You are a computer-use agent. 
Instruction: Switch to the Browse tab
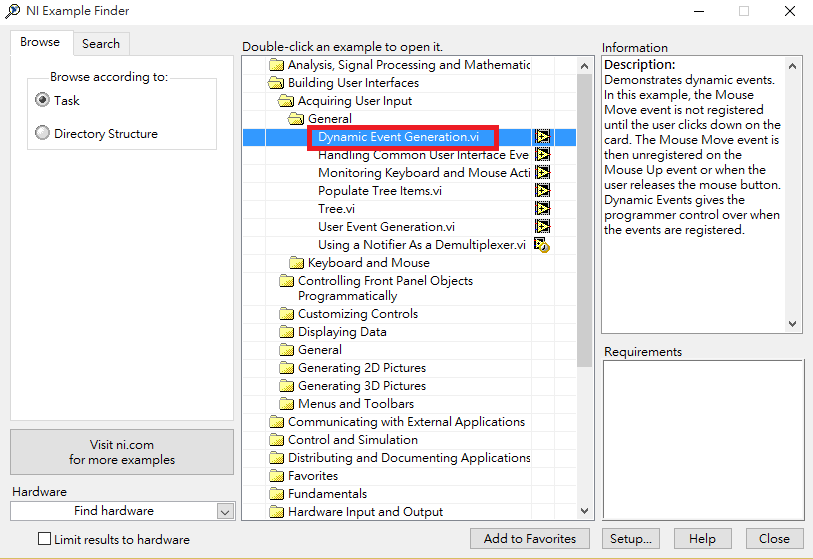tap(40, 42)
